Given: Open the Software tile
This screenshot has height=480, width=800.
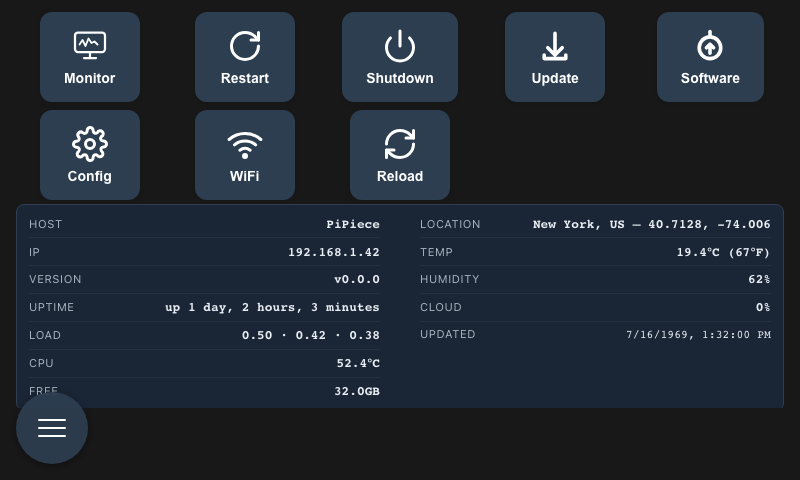Looking at the screenshot, I should pos(710,57).
